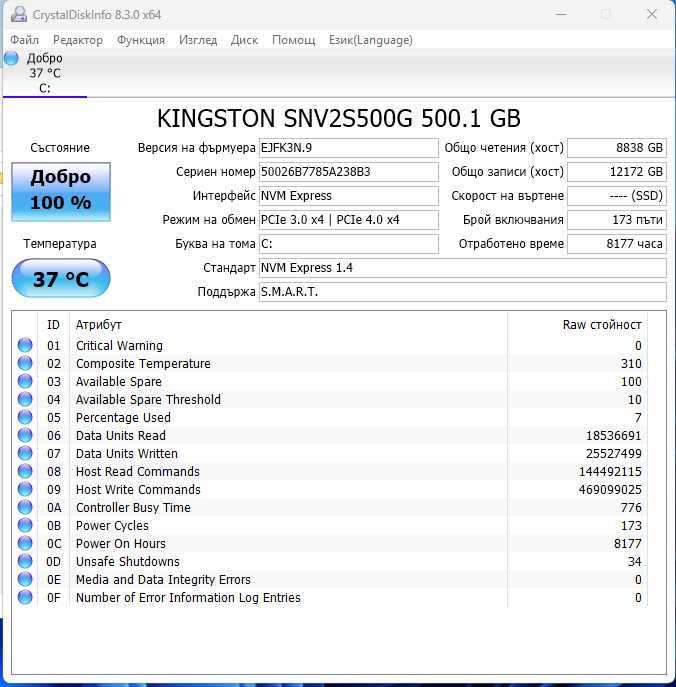Click status orb for Host Write Commands row
This screenshot has height=687, width=676.
click(x=25, y=489)
